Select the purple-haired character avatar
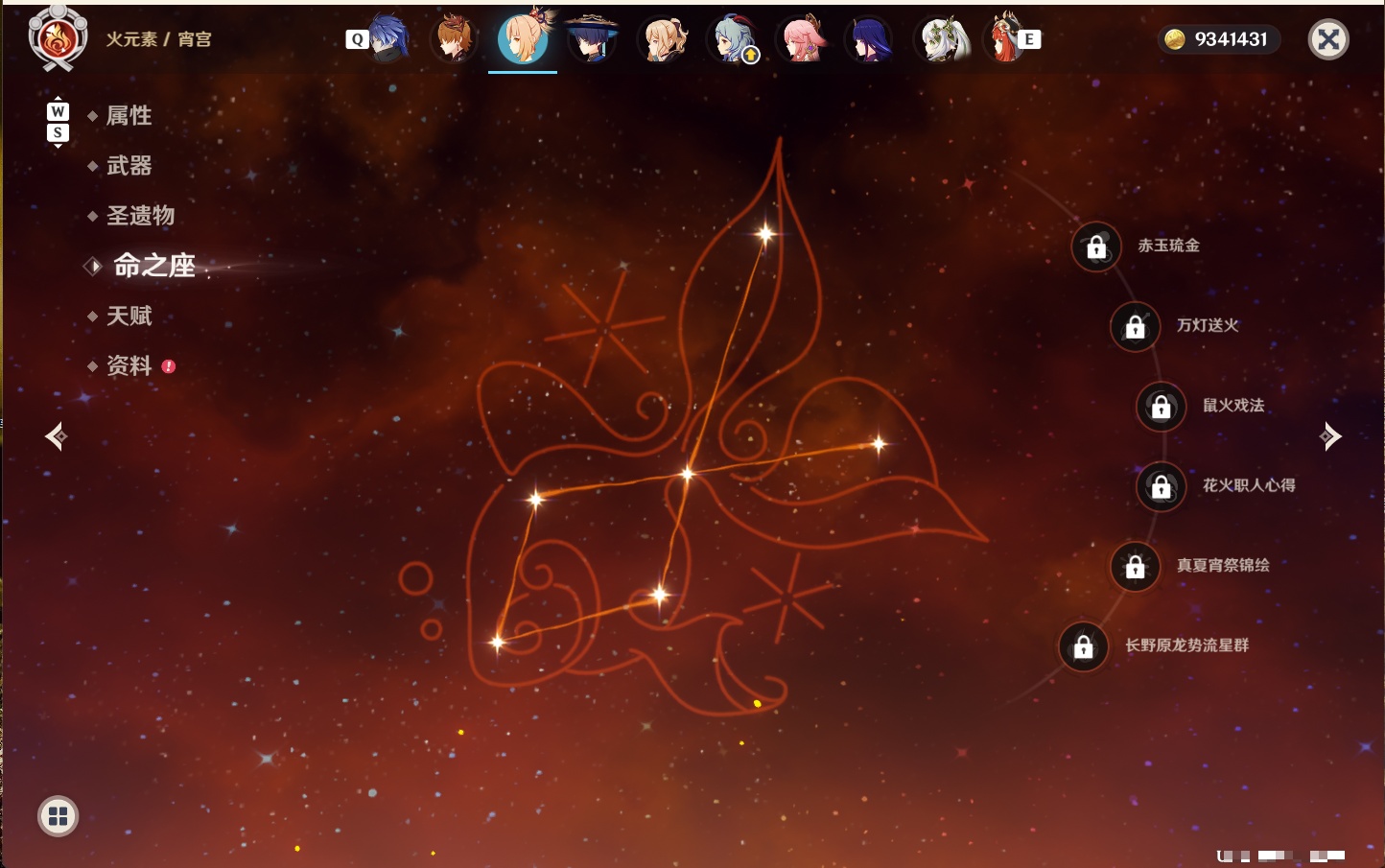 tap(871, 38)
